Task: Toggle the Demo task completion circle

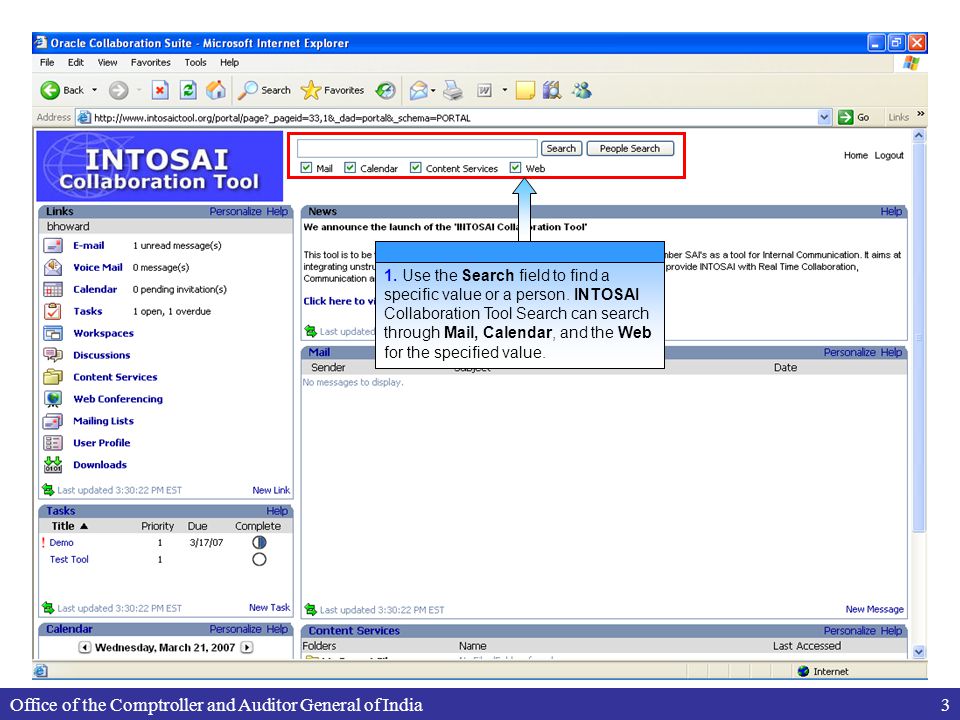Action: 259,542
